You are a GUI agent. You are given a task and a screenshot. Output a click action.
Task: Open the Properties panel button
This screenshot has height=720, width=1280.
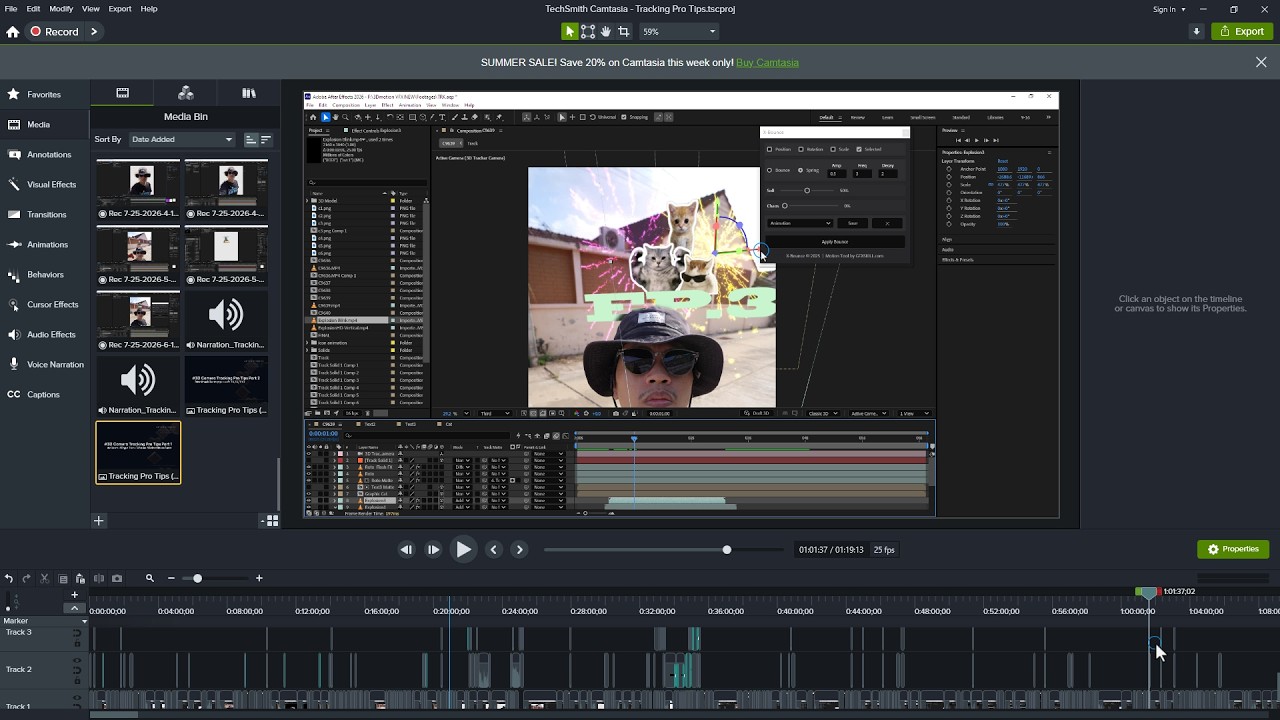pos(1233,549)
